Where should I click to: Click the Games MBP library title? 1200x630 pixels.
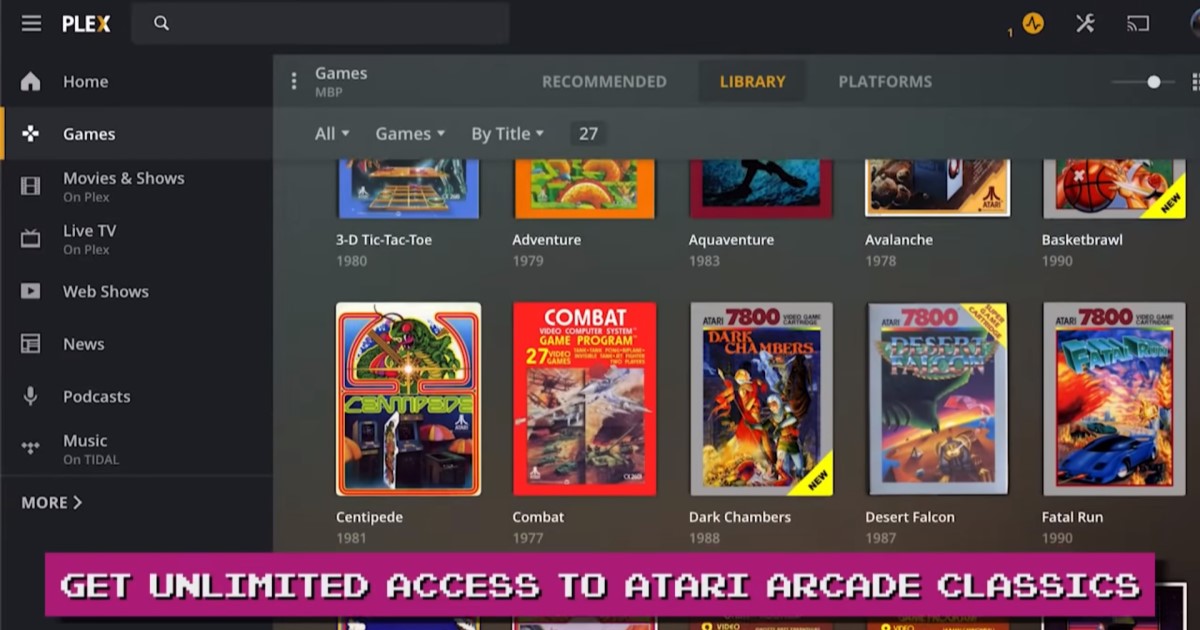coord(341,81)
